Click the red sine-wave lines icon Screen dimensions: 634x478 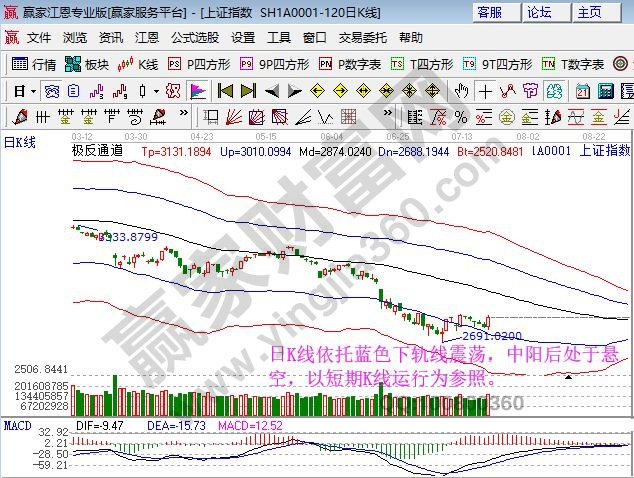[x=576, y=117]
